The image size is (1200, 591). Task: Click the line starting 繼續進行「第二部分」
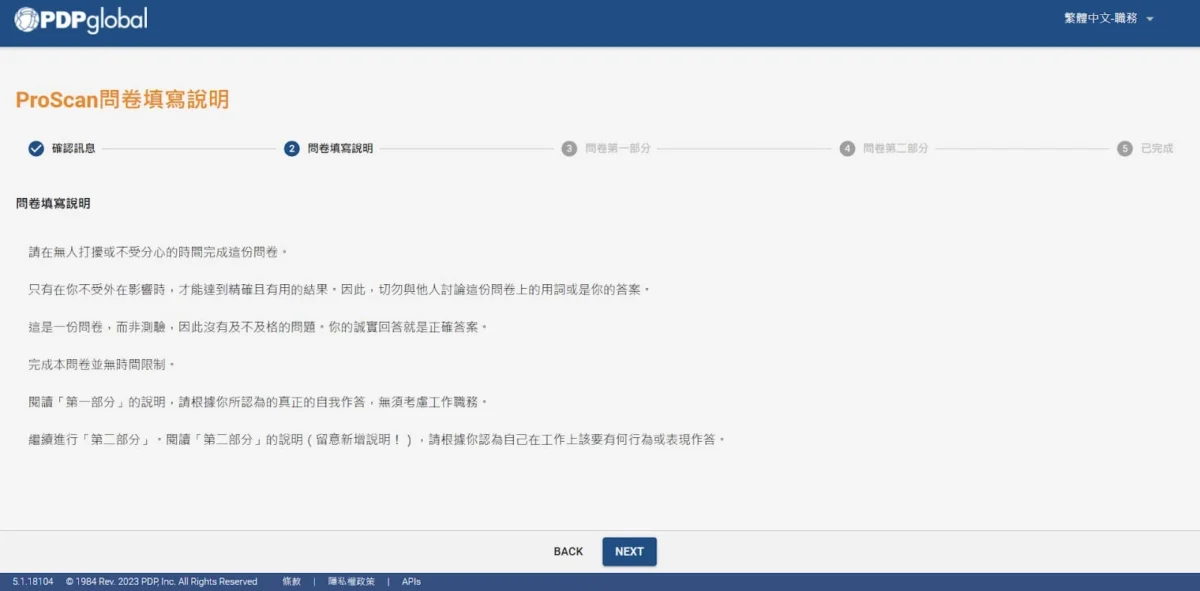pos(377,439)
